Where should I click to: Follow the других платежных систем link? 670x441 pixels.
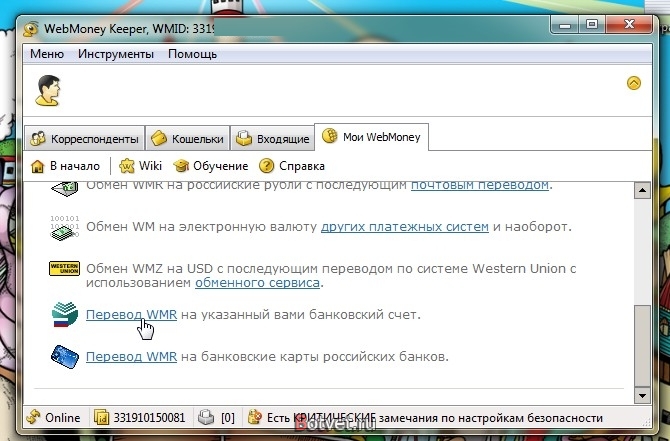point(405,226)
